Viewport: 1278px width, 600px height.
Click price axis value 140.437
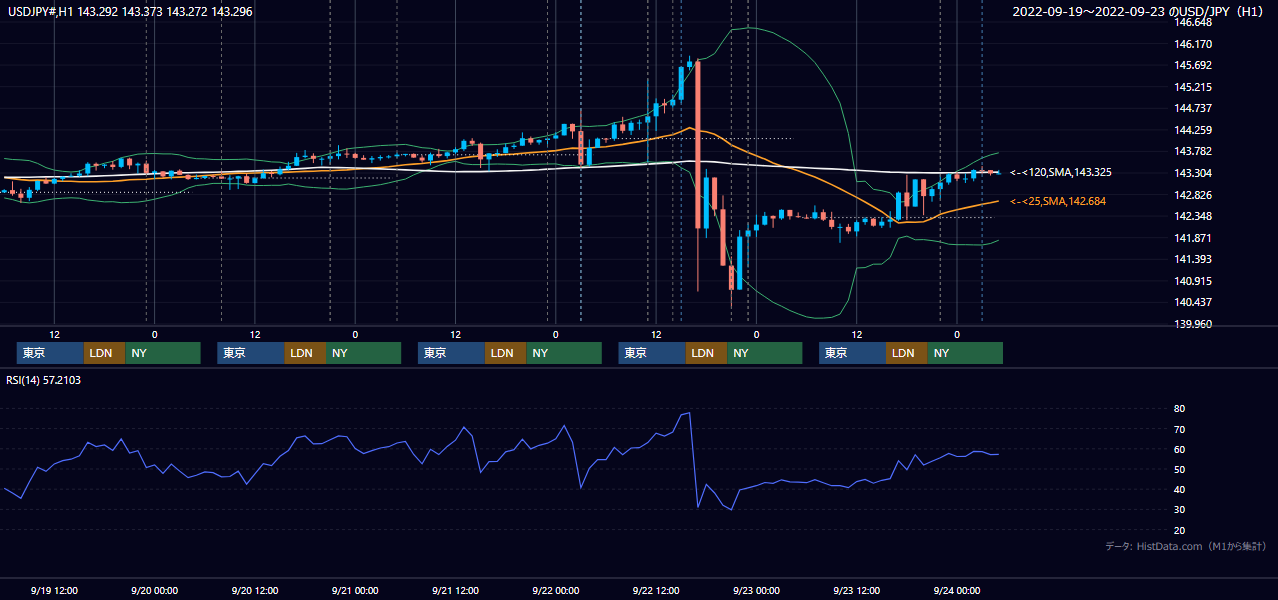tap(1193, 302)
